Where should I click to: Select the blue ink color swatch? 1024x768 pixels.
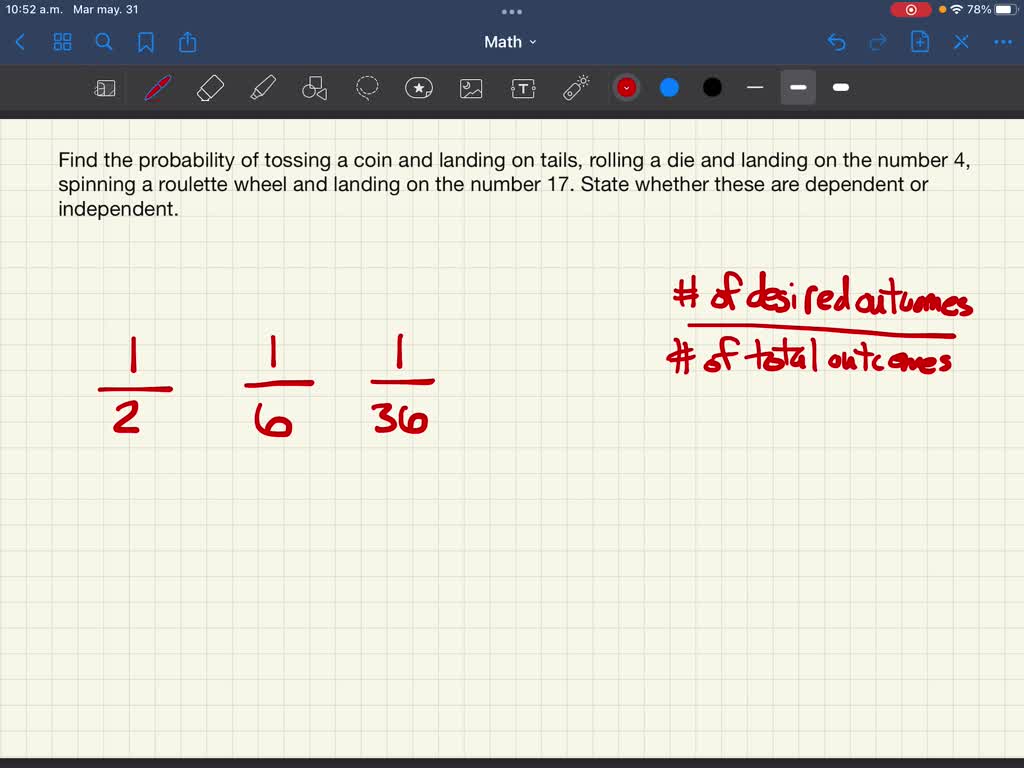(668, 87)
